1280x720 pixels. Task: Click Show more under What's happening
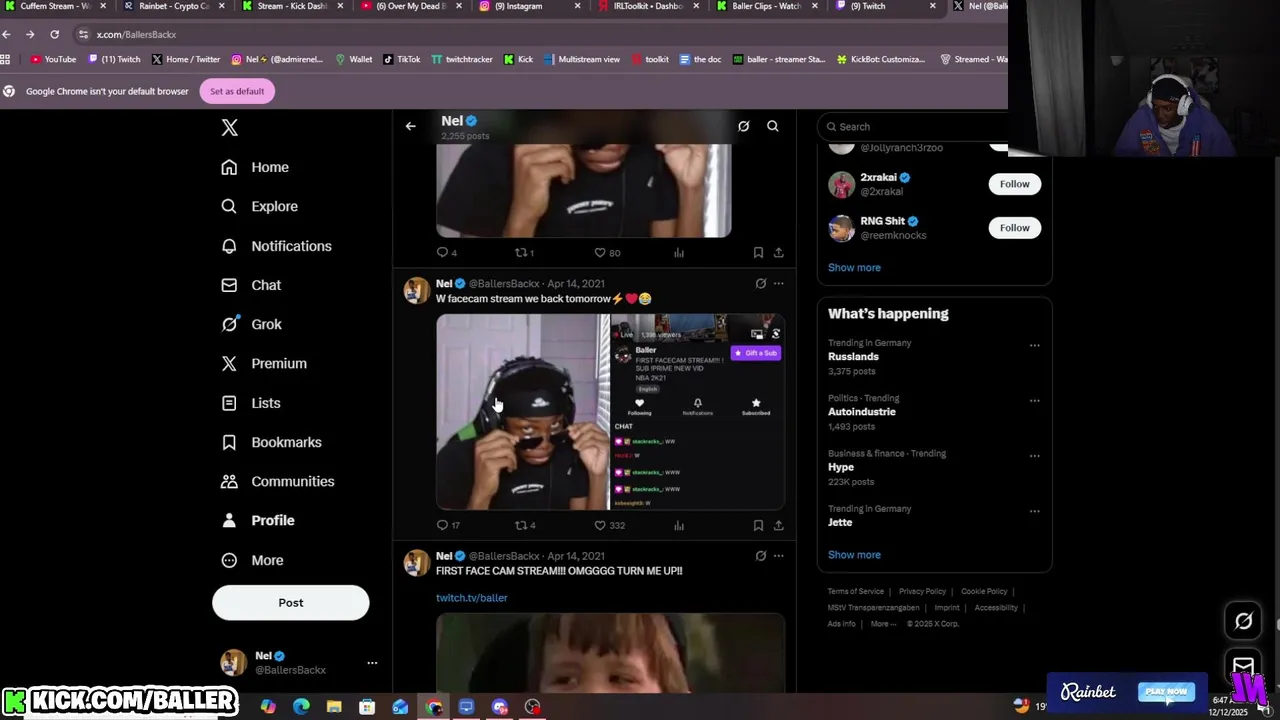point(854,555)
